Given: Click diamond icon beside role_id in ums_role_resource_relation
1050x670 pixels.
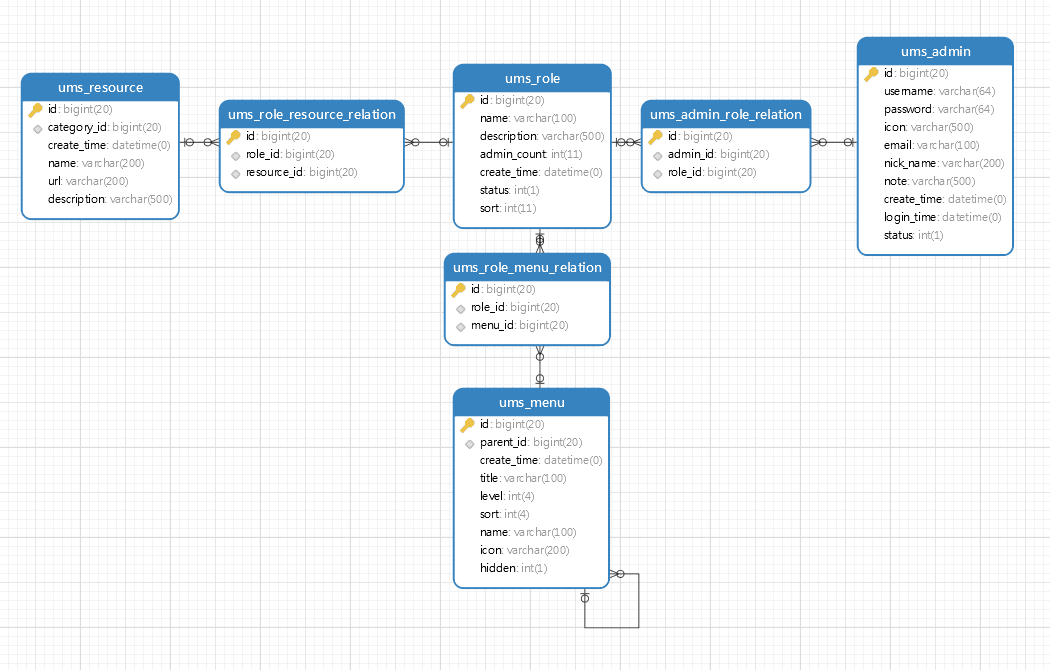Looking at the screenshot, I should [x=236, y=156].
